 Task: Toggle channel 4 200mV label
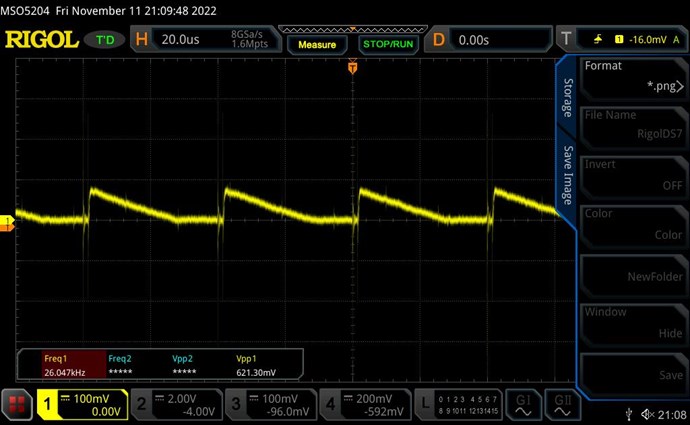(374, 399)
